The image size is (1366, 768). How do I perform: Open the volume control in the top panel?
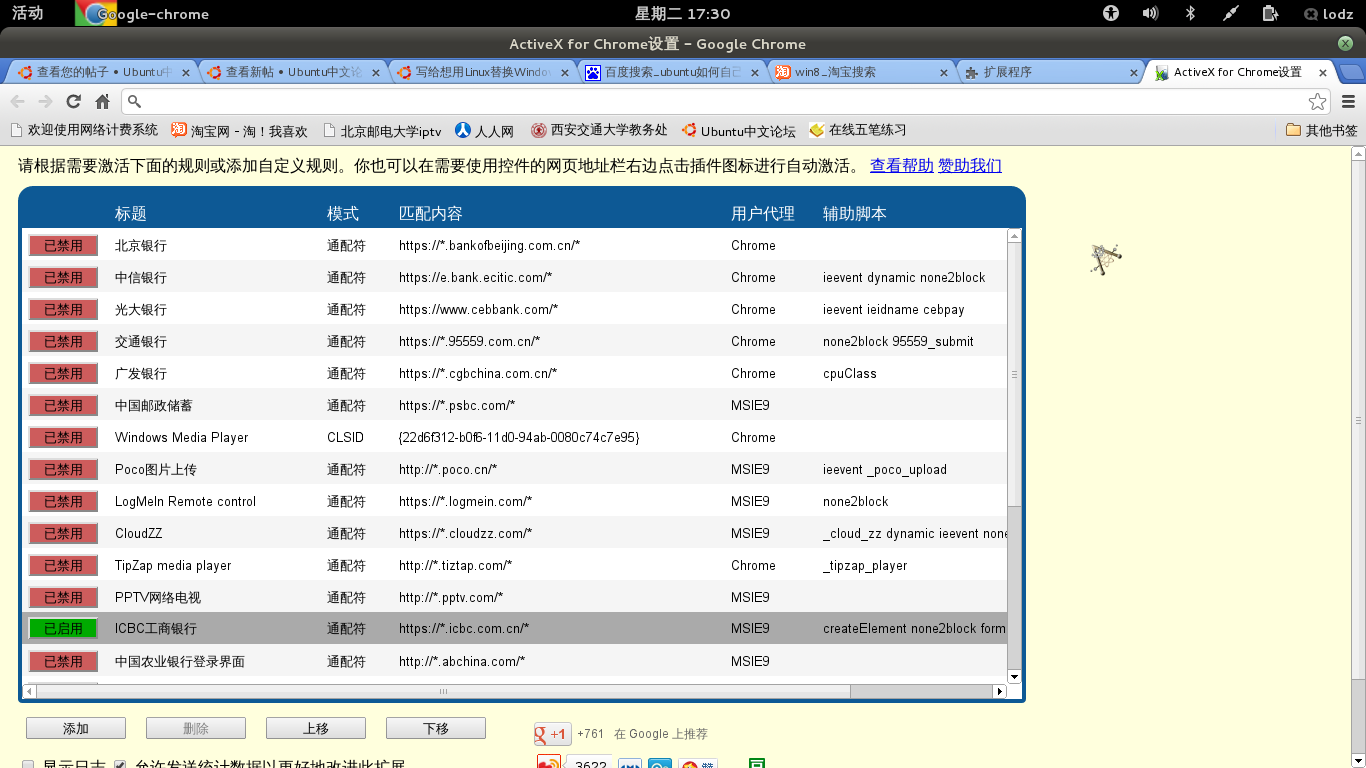click(x=1150, y=13)
